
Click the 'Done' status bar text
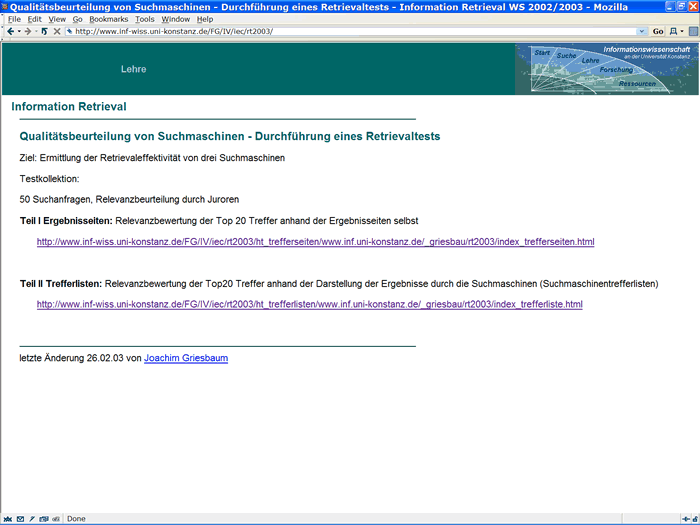click(76, 519)
